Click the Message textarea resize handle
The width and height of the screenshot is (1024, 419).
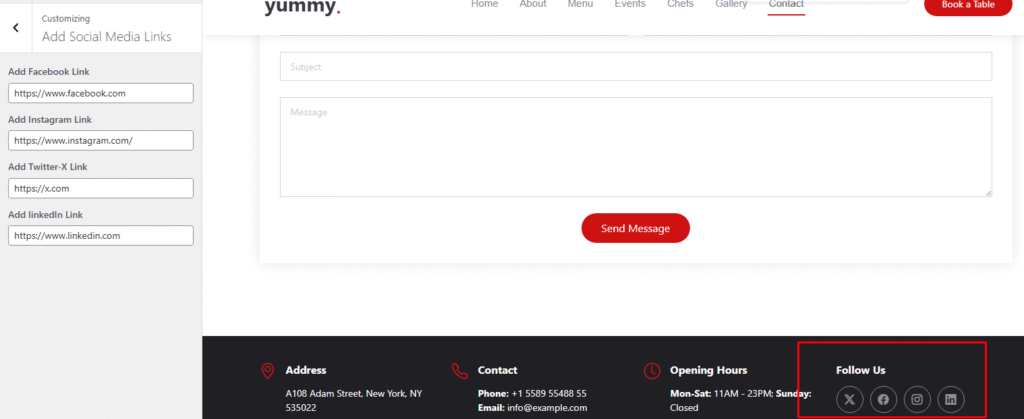(x=988, y=193)
